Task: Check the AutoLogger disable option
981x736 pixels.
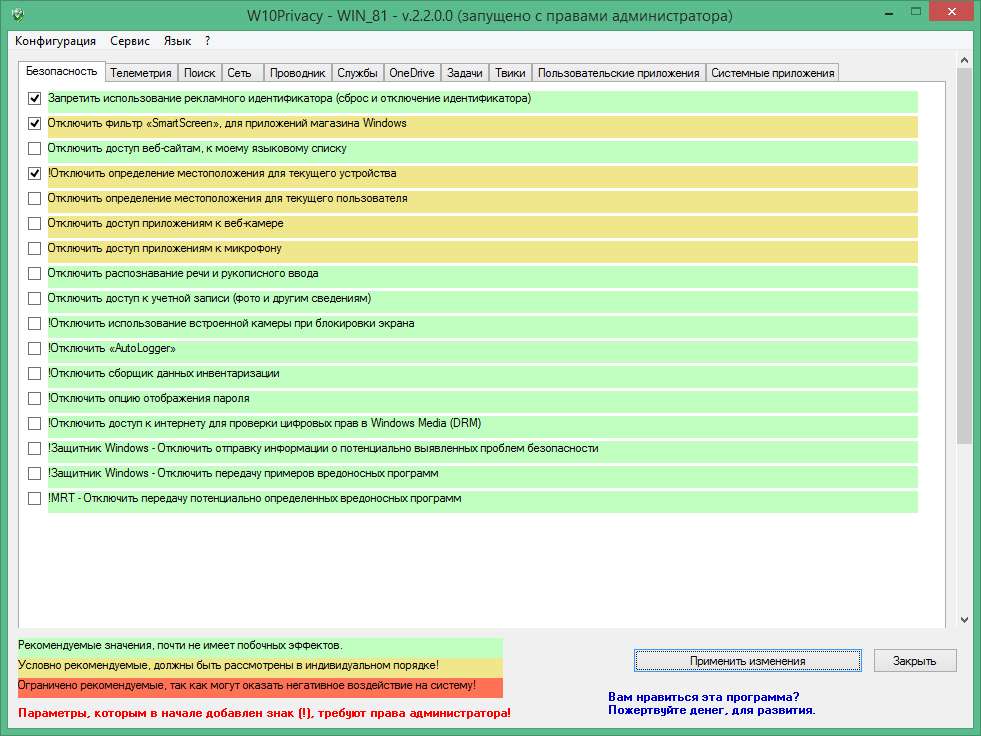Action: pyautogui.click(x=35, y=348)
